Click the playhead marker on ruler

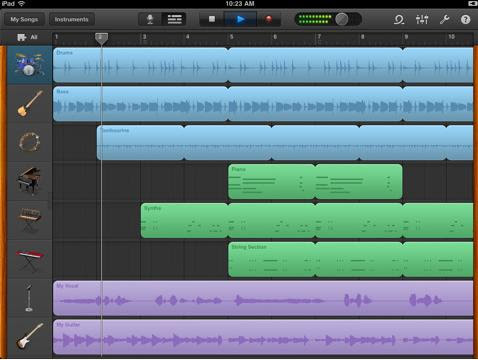coord(101,39)
